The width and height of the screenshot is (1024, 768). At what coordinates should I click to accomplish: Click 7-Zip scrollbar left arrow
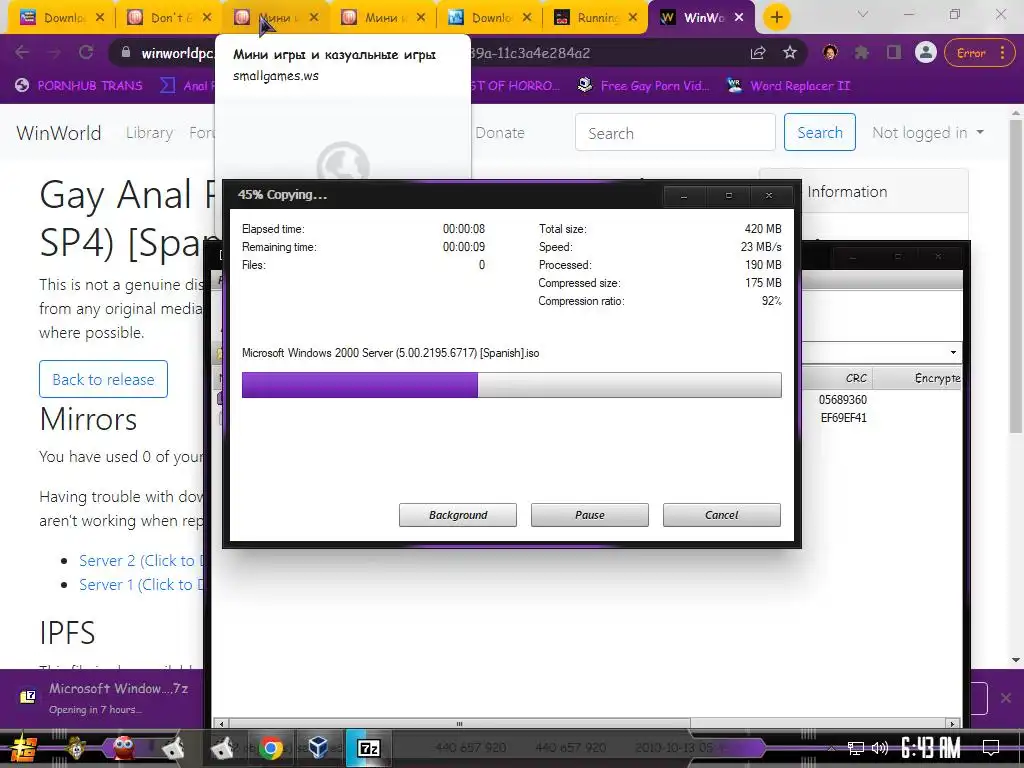[222, 724]
